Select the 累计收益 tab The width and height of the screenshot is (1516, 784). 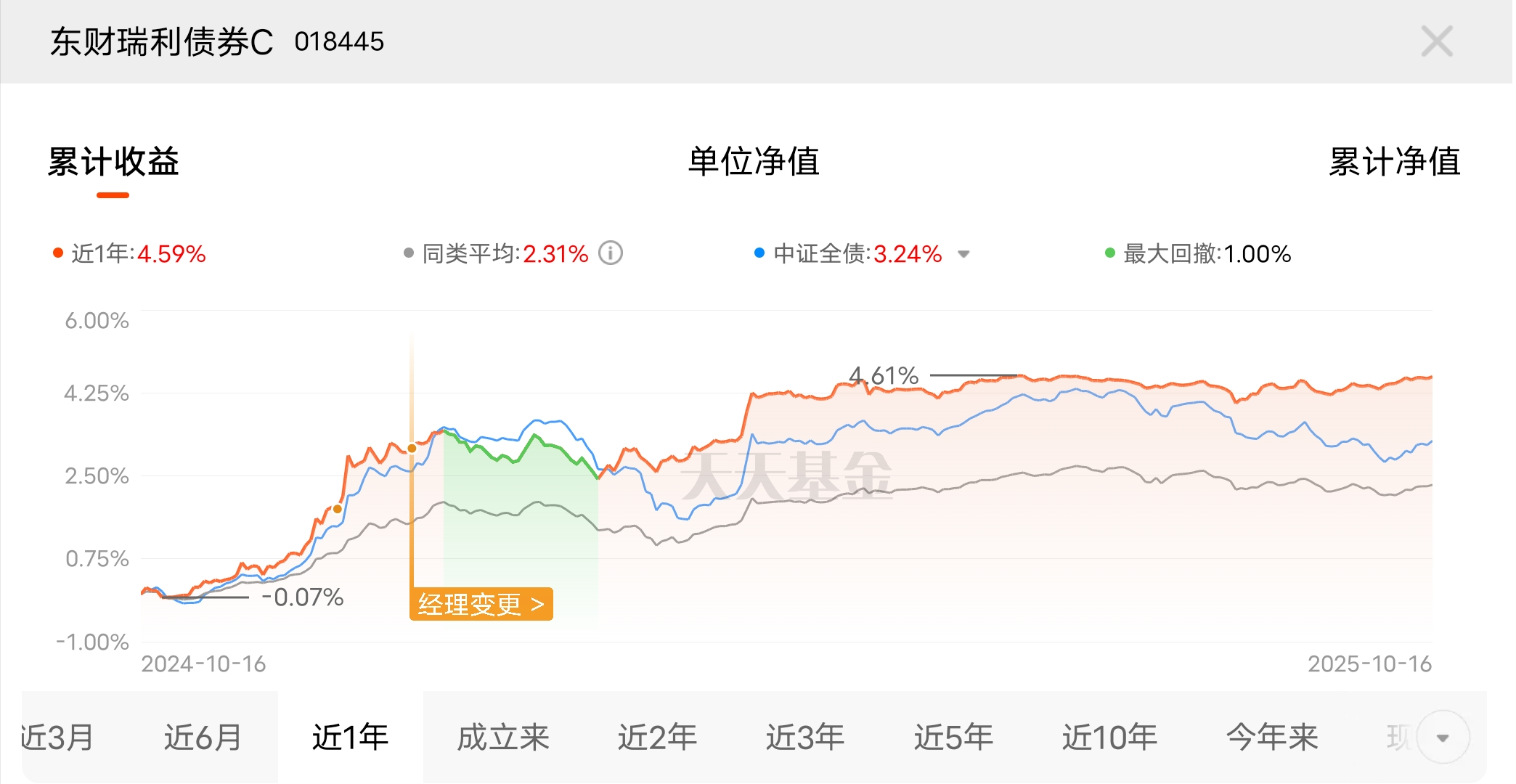113,161
